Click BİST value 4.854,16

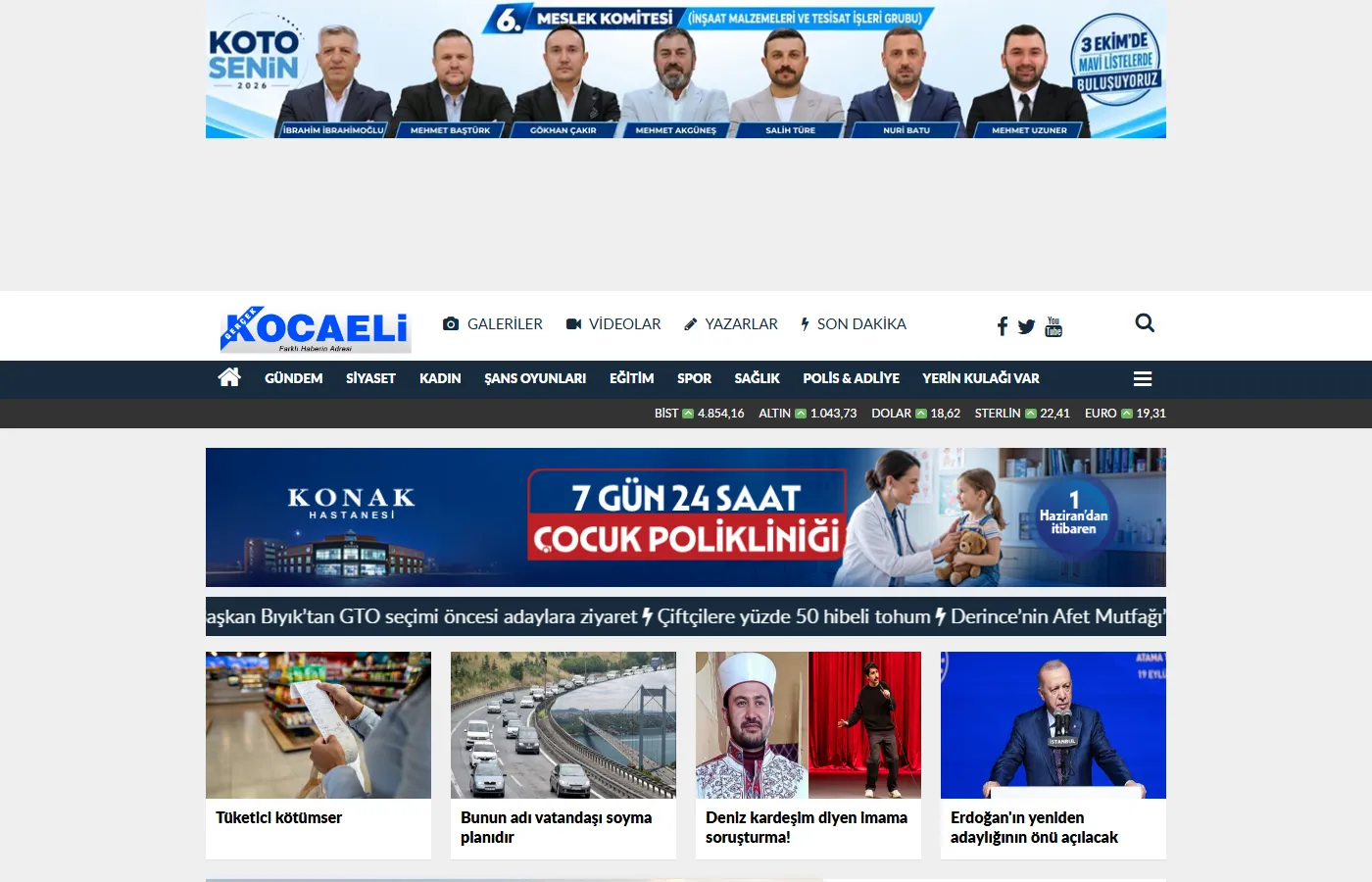[720, 414]
